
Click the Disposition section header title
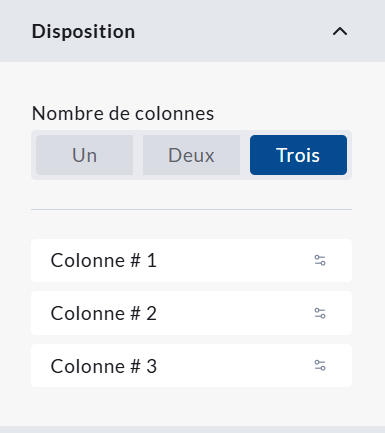point(83,32)
